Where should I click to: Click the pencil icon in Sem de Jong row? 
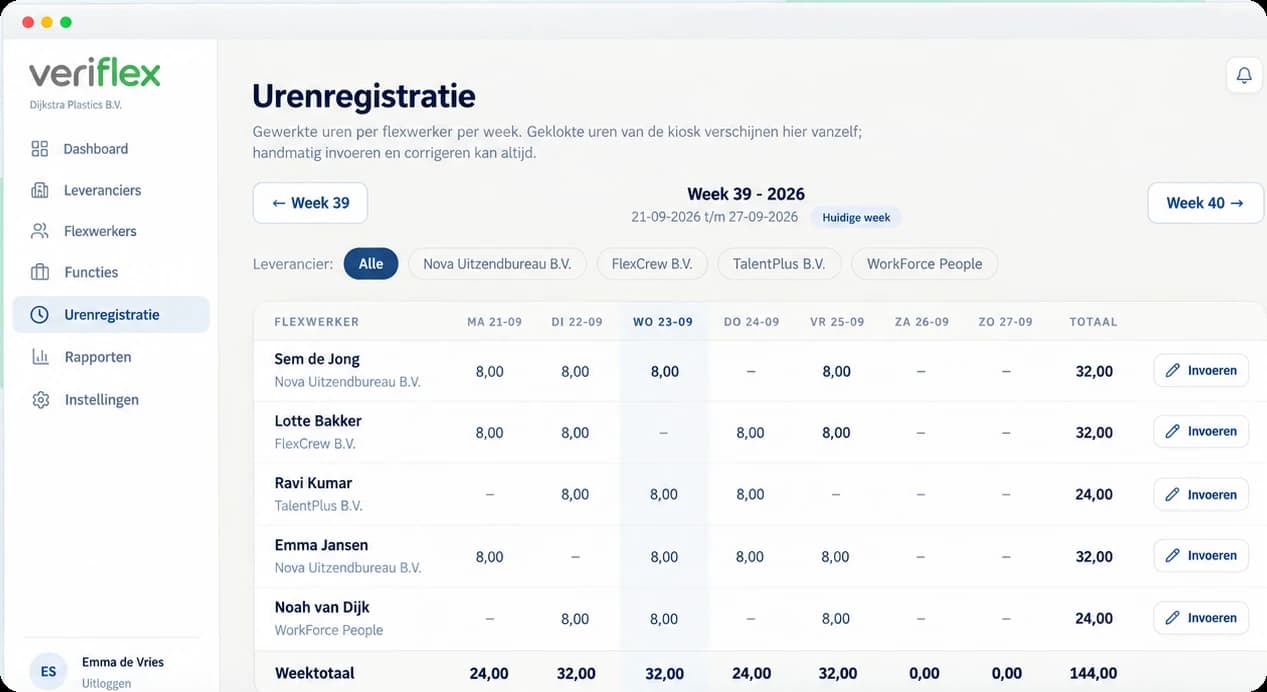tap(1172, 370)
